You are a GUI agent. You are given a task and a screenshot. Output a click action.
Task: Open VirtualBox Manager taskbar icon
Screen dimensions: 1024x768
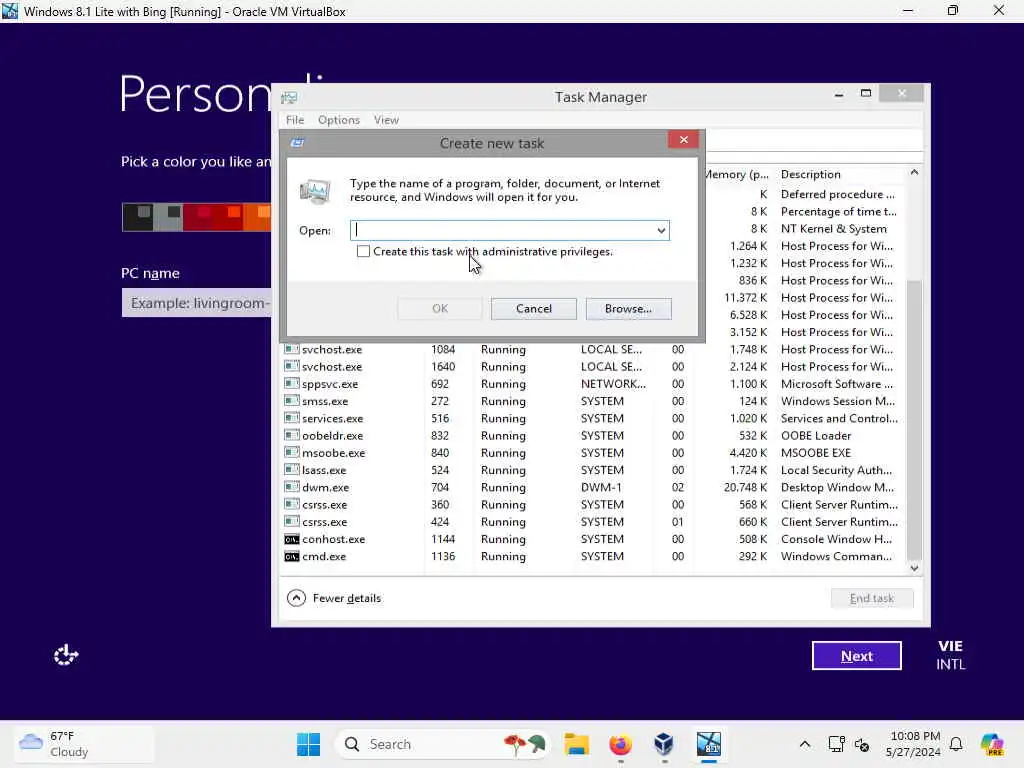tap(664, 744)
